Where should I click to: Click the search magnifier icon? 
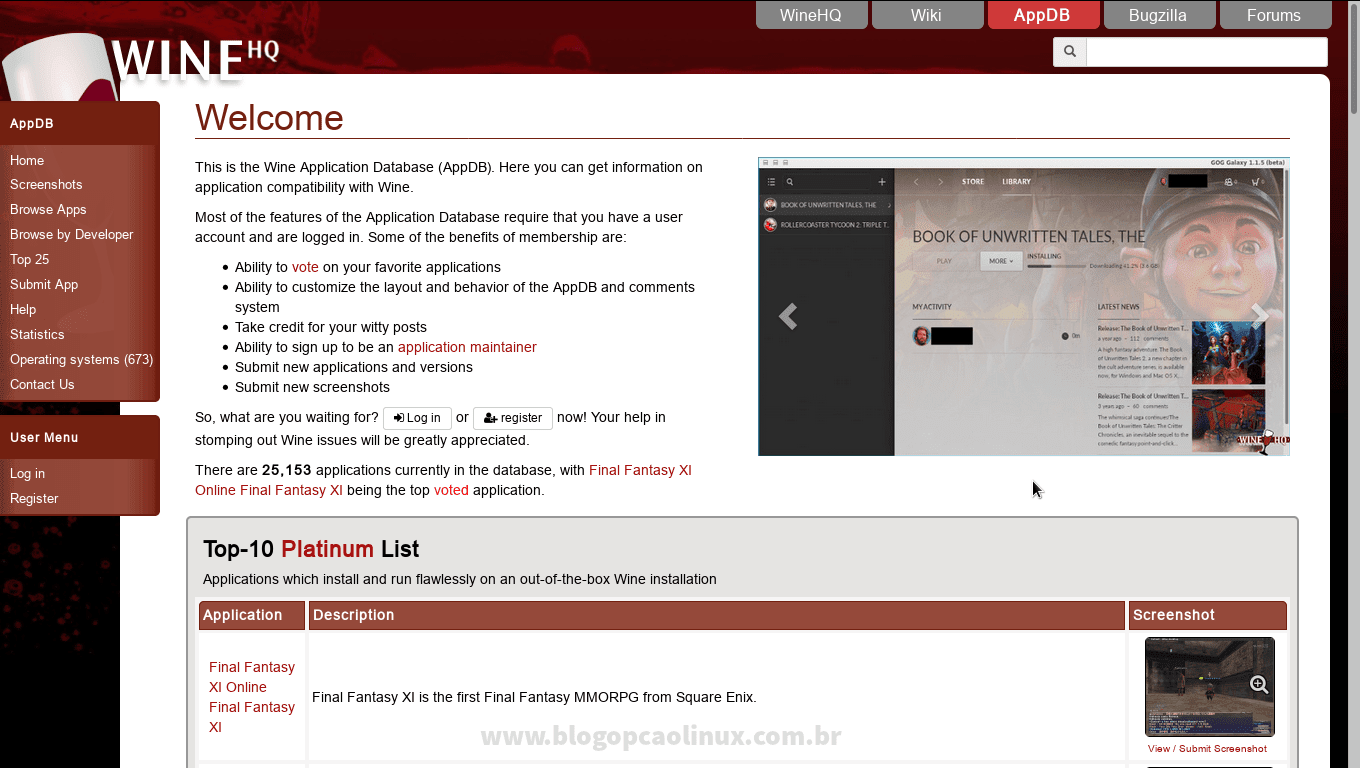1069,52
